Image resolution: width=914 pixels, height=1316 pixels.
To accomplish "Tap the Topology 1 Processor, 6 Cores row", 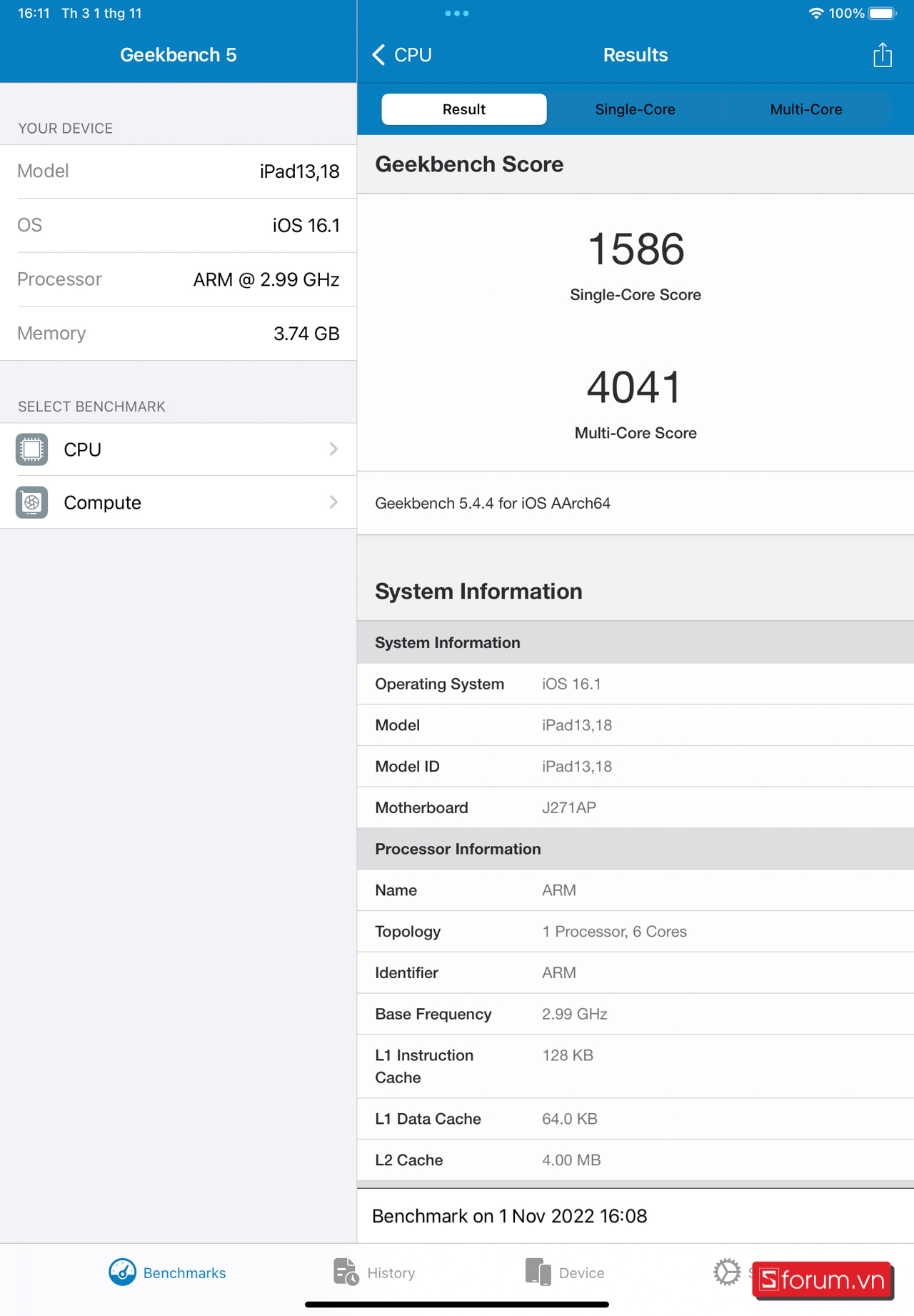I will 636,932.
